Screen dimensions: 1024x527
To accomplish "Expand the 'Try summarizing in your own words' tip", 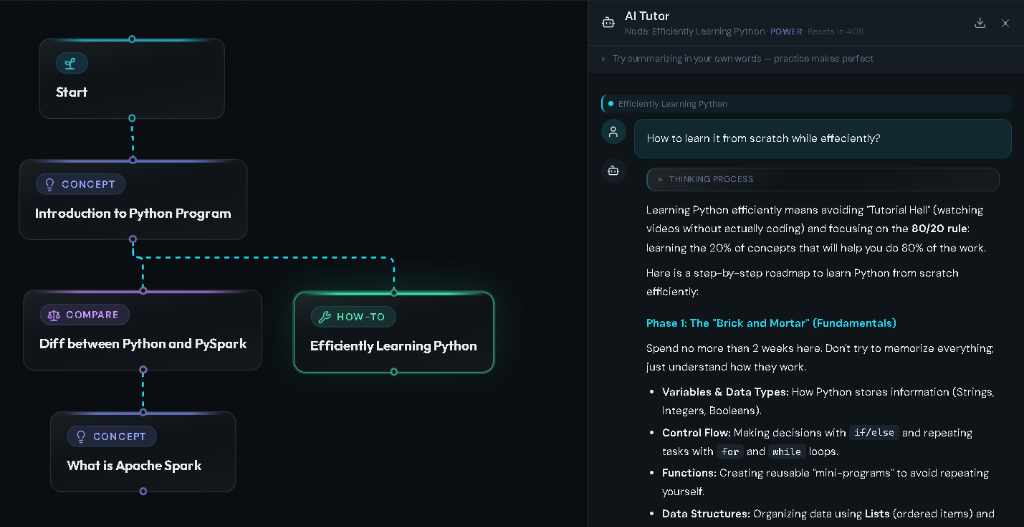I will 737,59.
